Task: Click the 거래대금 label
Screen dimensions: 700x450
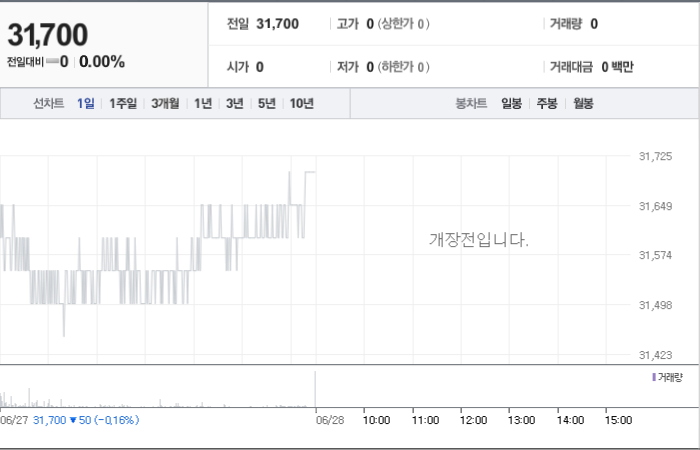Action: point(571,67)
